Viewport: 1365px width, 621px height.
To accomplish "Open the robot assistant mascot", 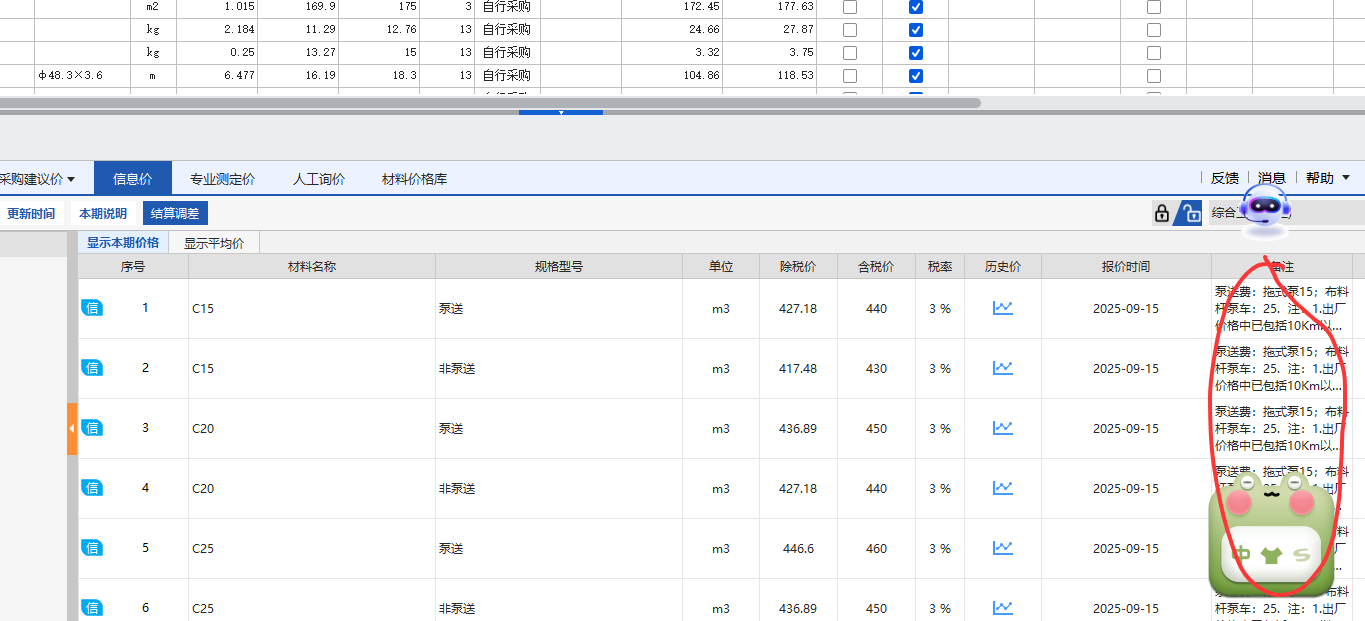I will (x=1265, y=211).
